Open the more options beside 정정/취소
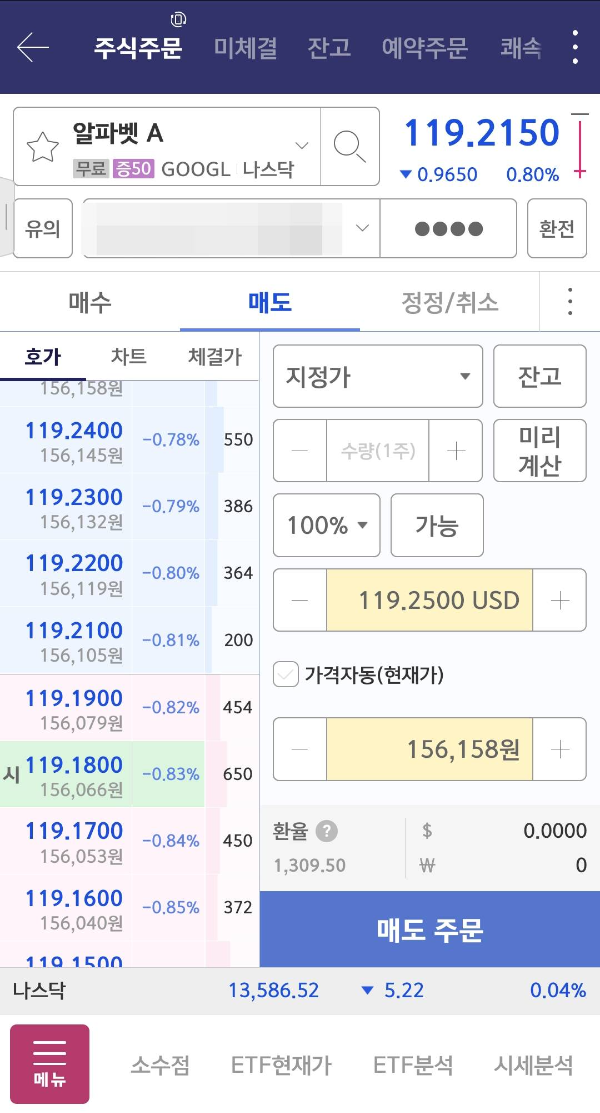Viewport: 600px width, 1113px height. tap(569, 302)
